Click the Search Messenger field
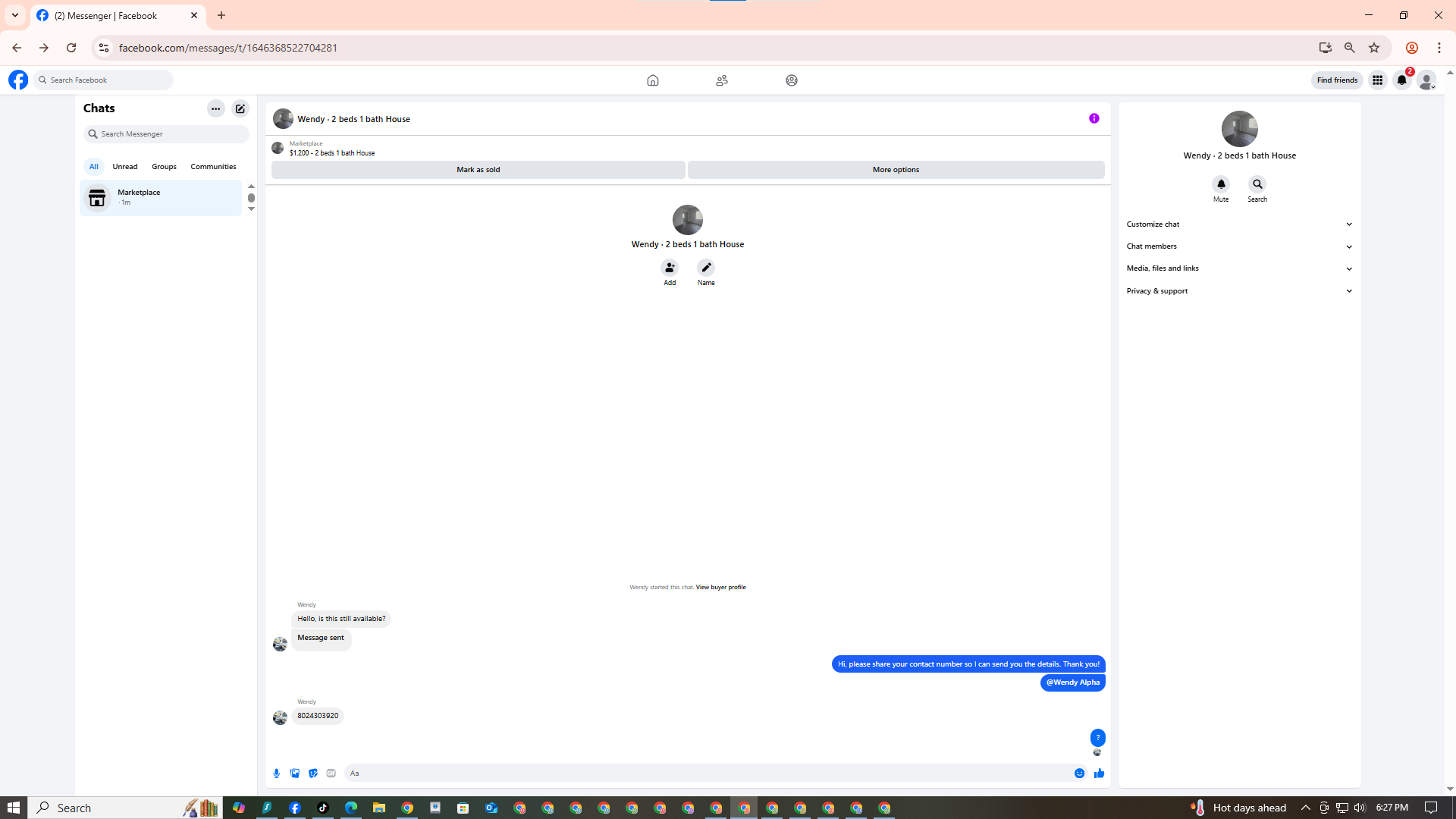The width and height of the screenshot is (1456, 819). pyautogui.click(x=167, y=134)
